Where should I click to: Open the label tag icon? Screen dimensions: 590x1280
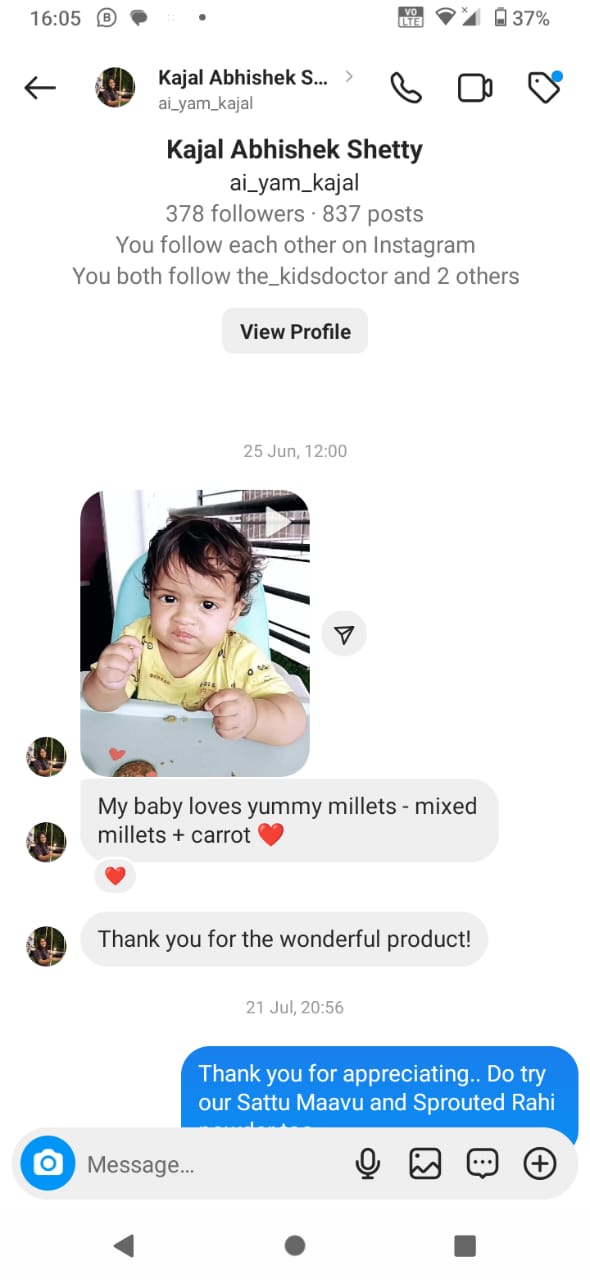(544, 88)
